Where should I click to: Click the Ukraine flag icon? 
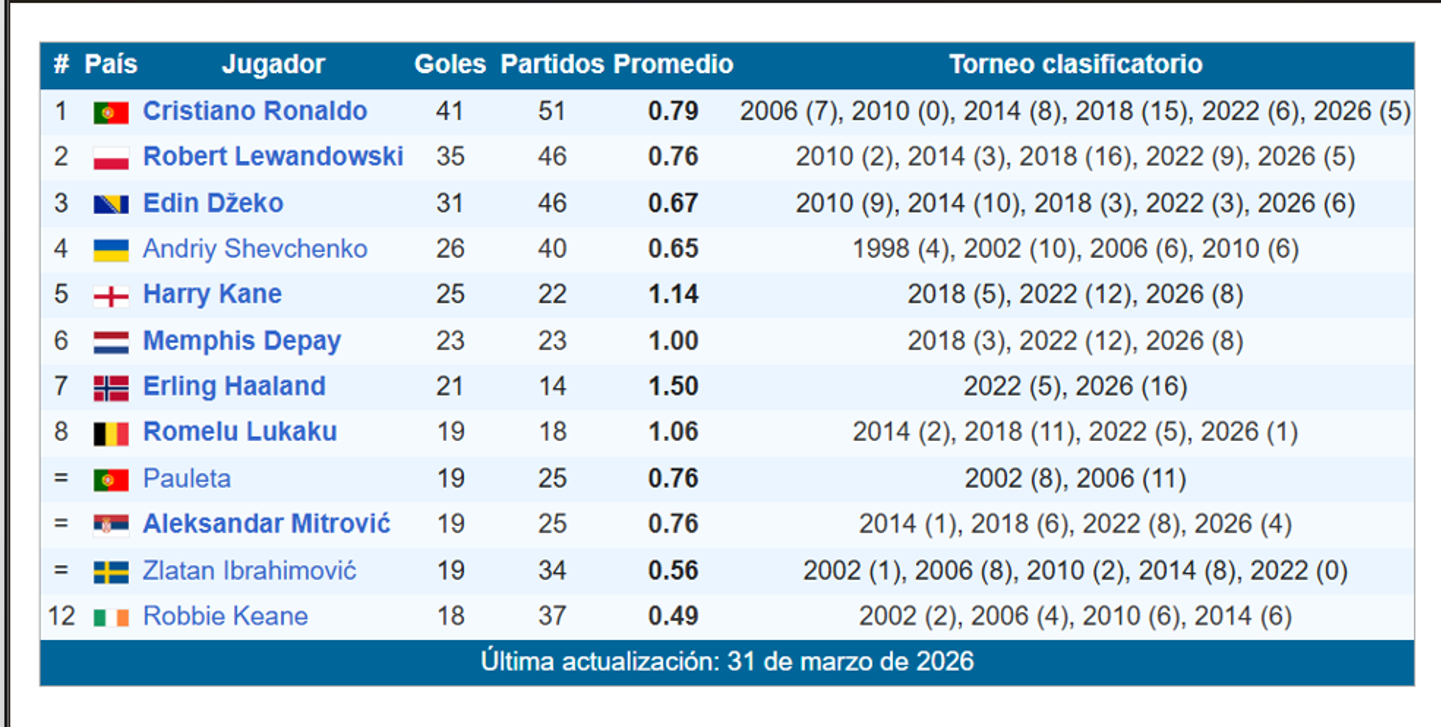click(x=111, y=250)
